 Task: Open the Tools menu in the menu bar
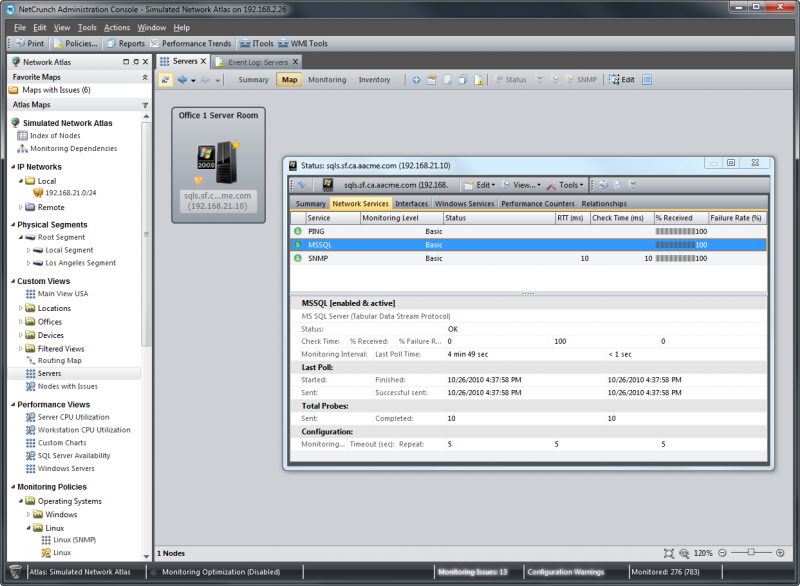[x=87, y=28]
